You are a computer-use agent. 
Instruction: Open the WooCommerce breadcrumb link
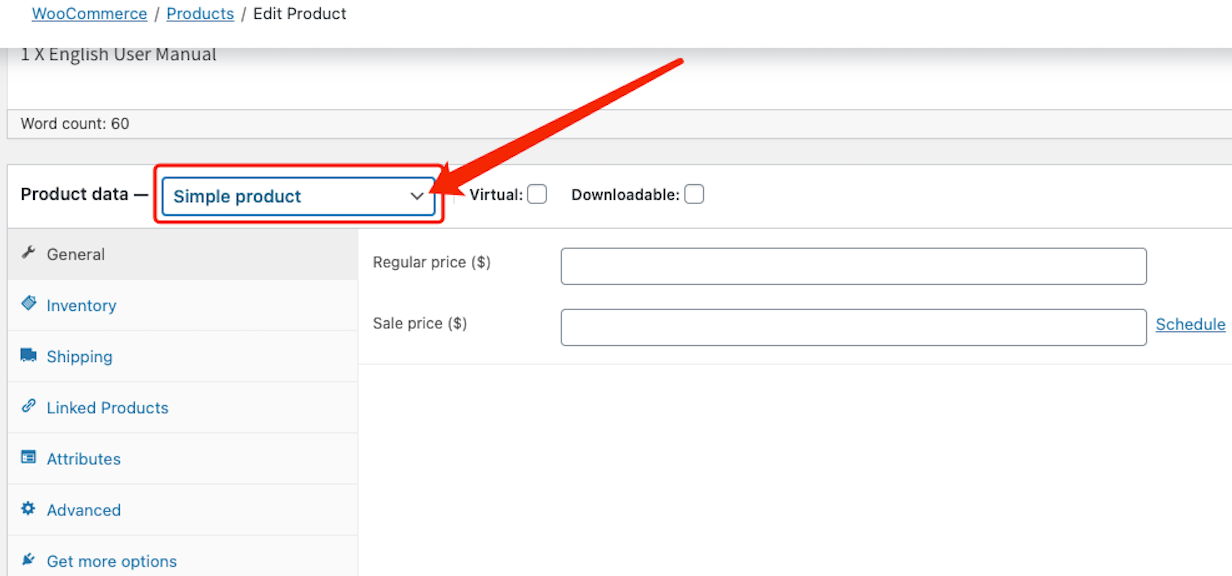coord(90,14)
